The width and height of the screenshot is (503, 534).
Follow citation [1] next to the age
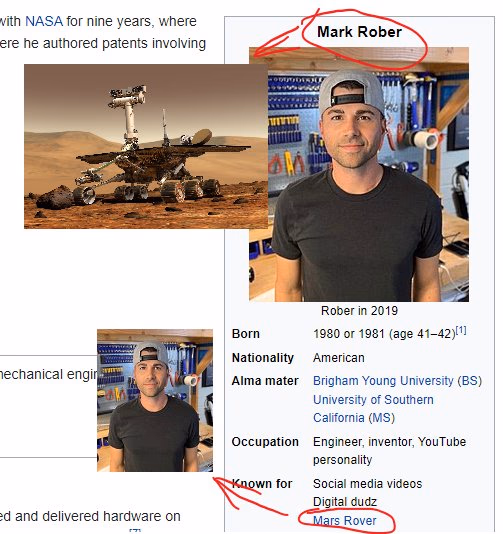(x=461, y=330)
